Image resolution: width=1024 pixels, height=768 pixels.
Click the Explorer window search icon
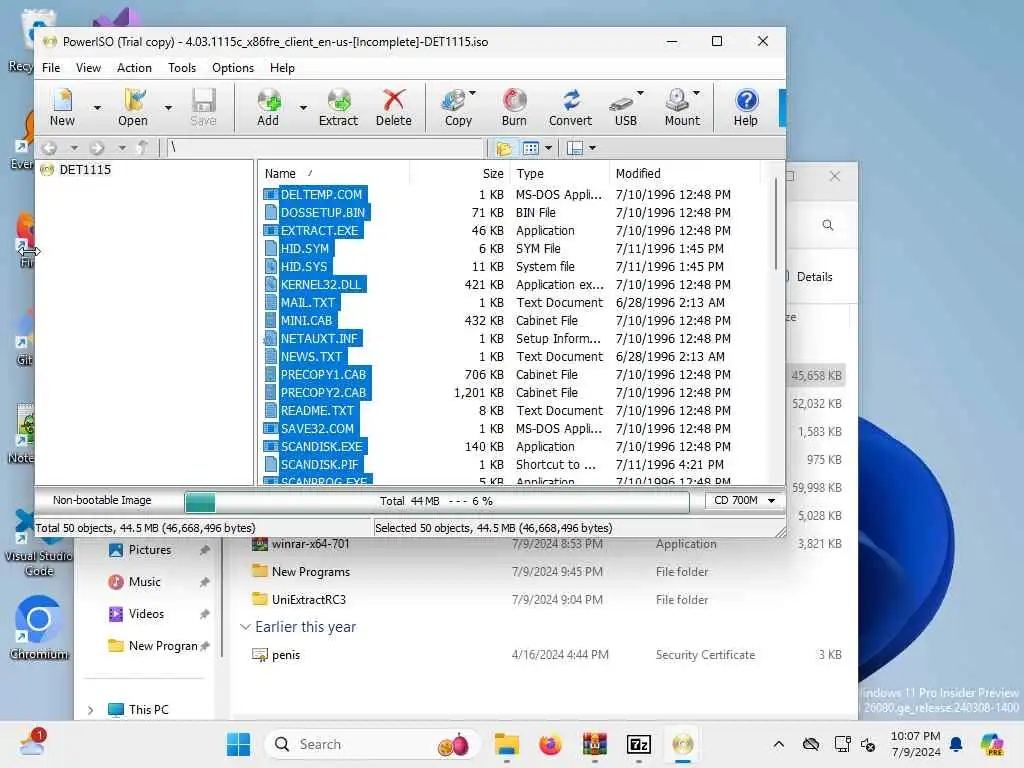[x=827, y=225]
